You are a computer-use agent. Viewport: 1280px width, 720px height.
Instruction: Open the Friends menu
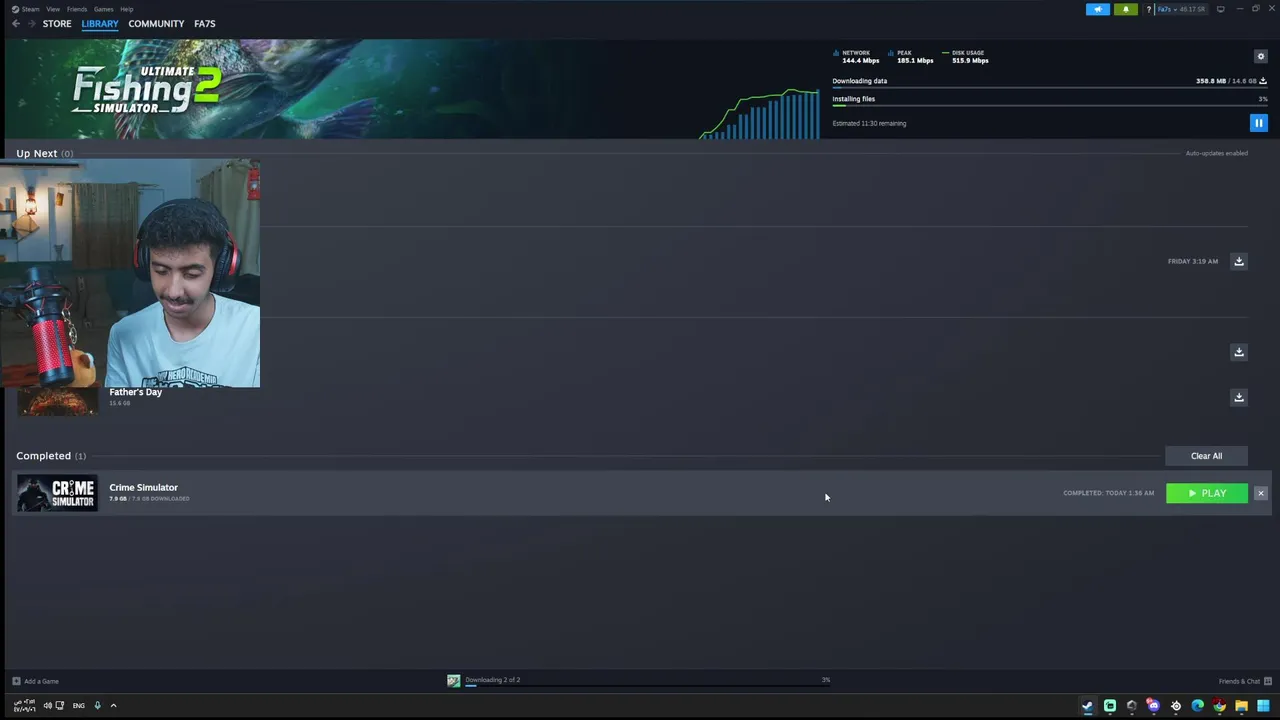pyautogui.click(x=77, y=9)
